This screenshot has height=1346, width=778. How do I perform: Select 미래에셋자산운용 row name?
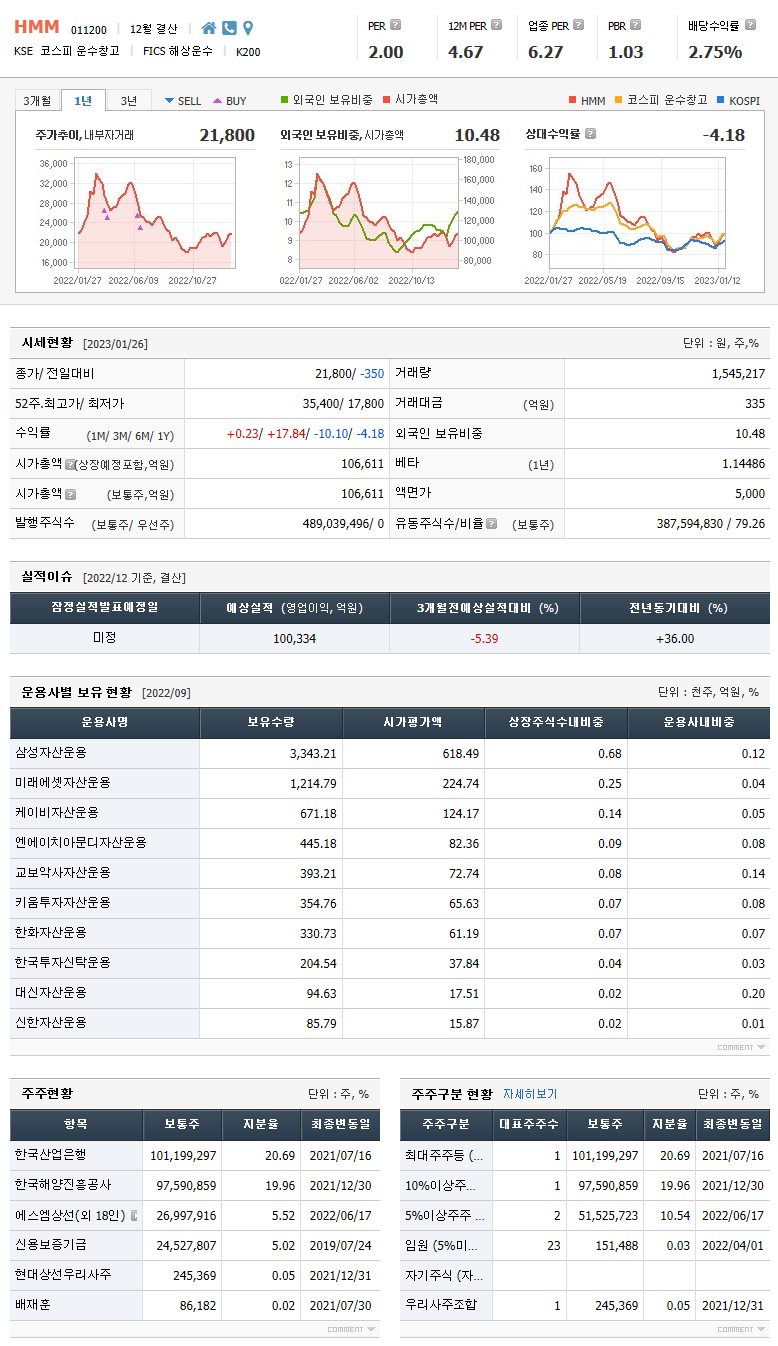63,783
